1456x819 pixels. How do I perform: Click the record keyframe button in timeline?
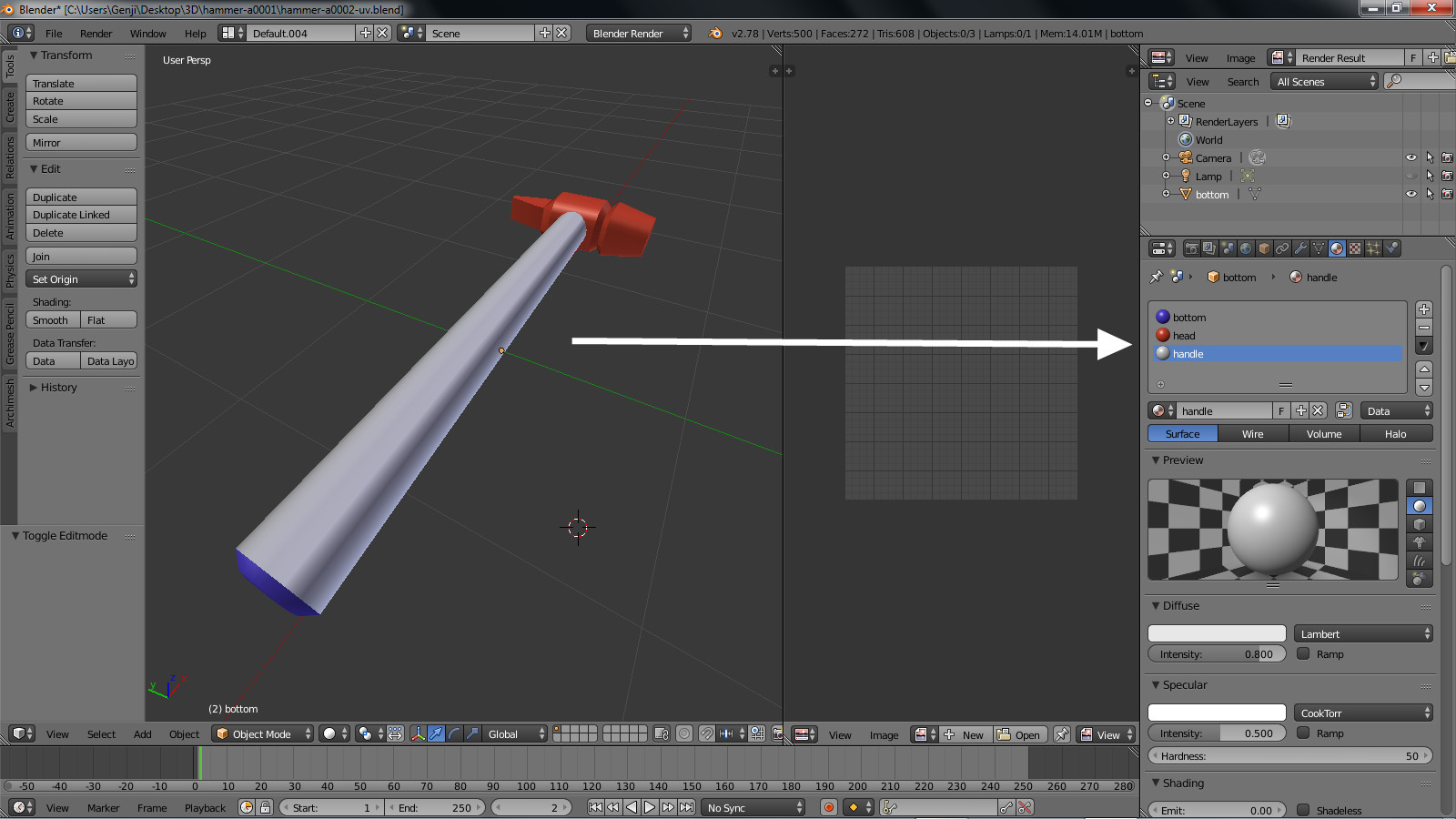828,807
